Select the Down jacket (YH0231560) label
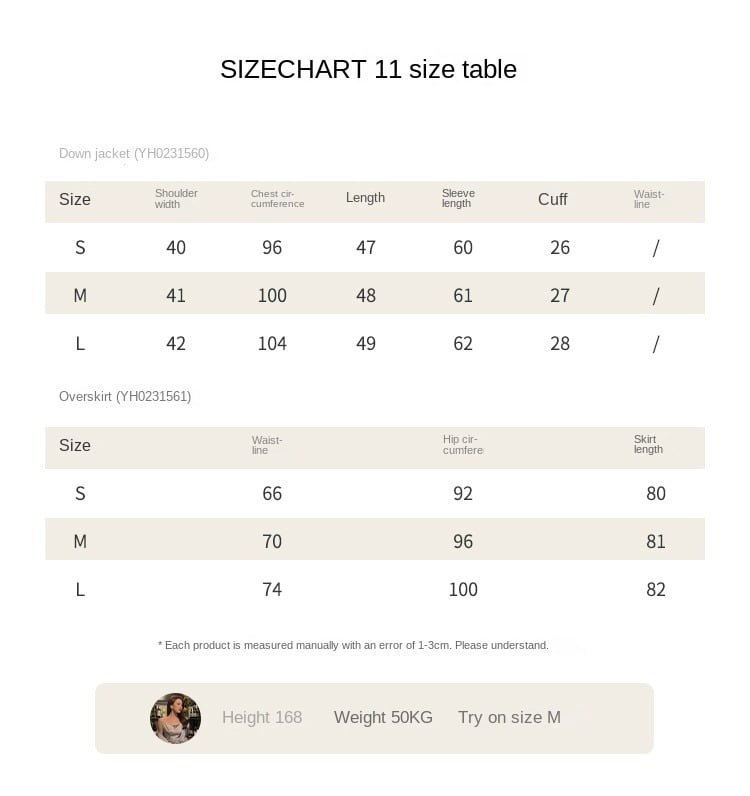The height and width of the screenshot is (796, 750). (x=134, y=153)
